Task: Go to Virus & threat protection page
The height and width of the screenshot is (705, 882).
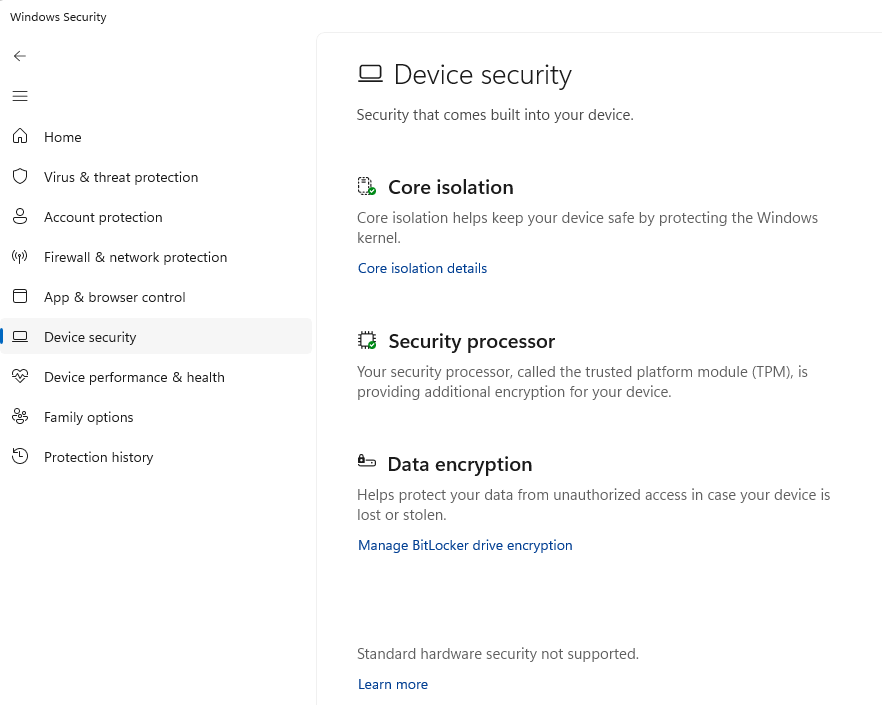Action: pos(121,177)
